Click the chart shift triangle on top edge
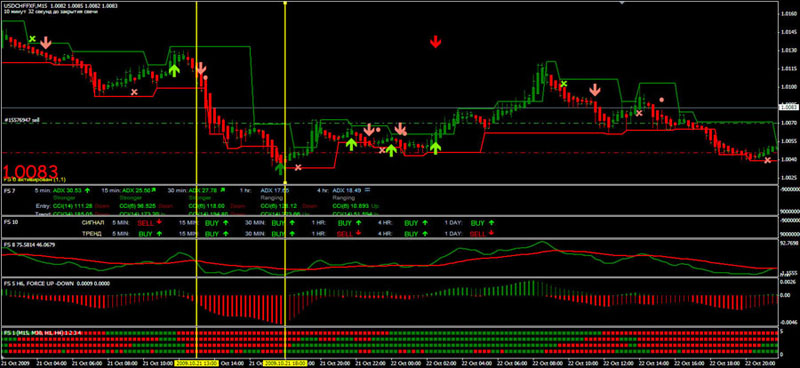800x368 pixels. (x=621, y=3)
